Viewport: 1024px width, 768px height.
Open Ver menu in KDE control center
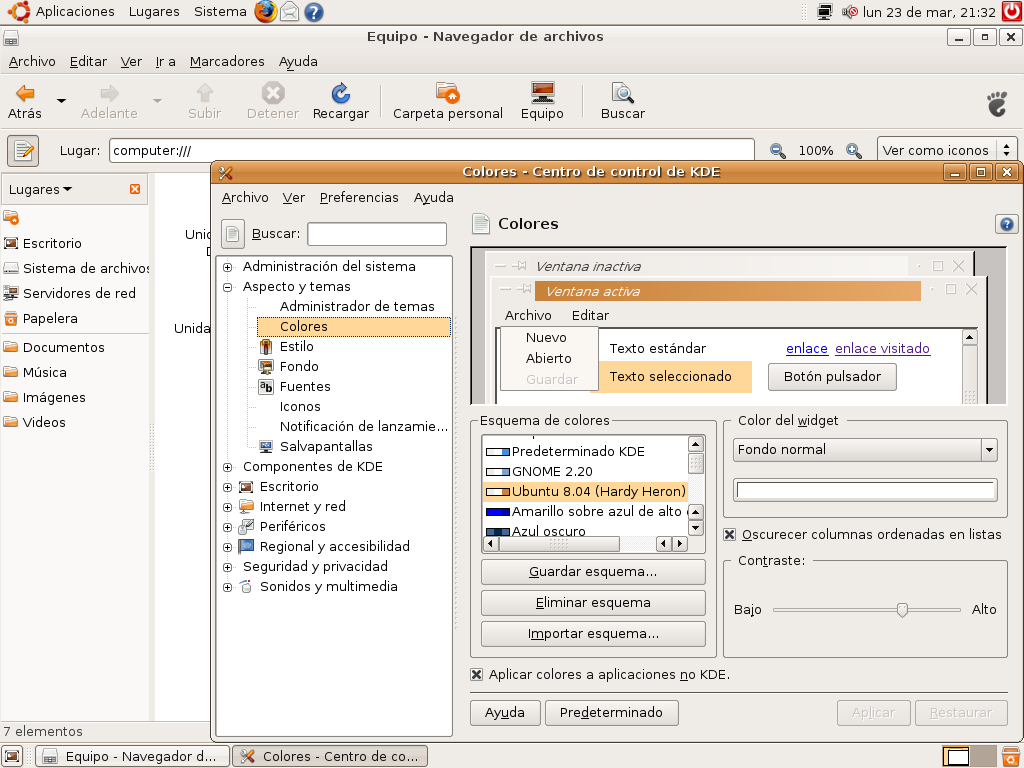pos(293,198)
